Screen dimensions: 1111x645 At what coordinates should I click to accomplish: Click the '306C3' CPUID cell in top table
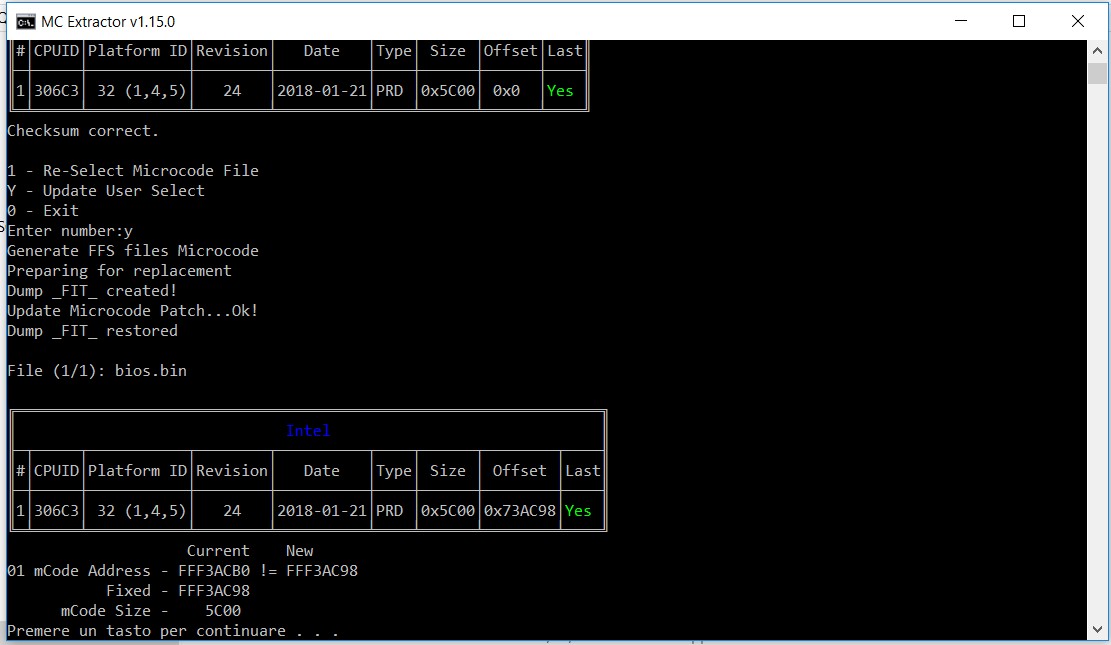tap(56, 91)
